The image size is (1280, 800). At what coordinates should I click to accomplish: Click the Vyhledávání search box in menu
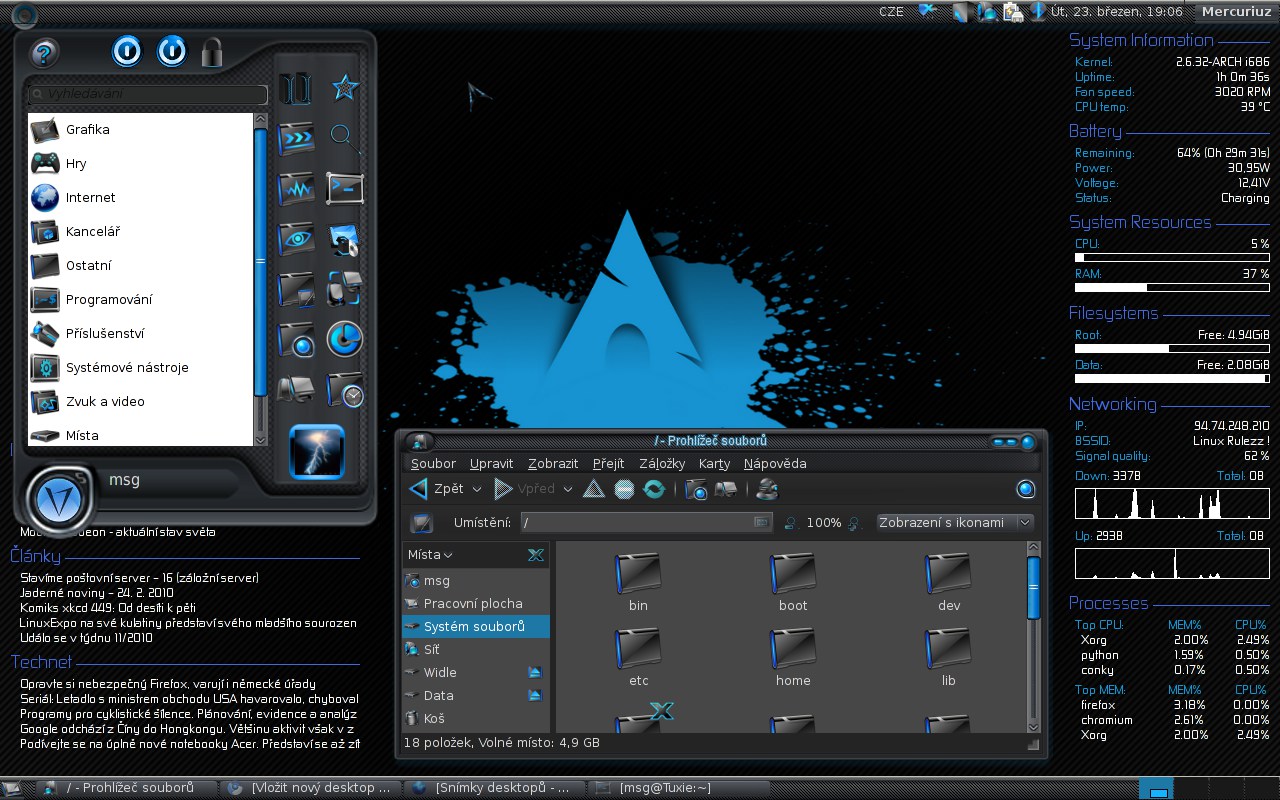[148, 94]
